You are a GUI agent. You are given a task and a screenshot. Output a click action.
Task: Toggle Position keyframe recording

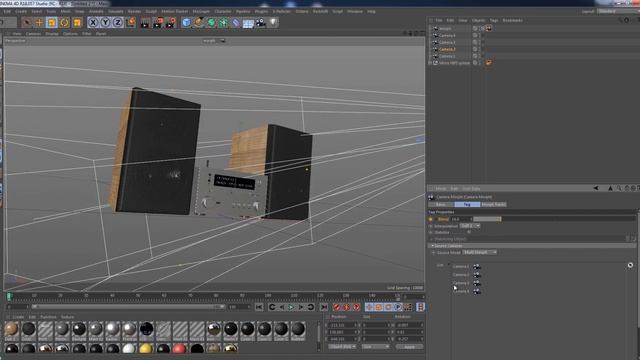pyautogui.click(x=369, y=307)
